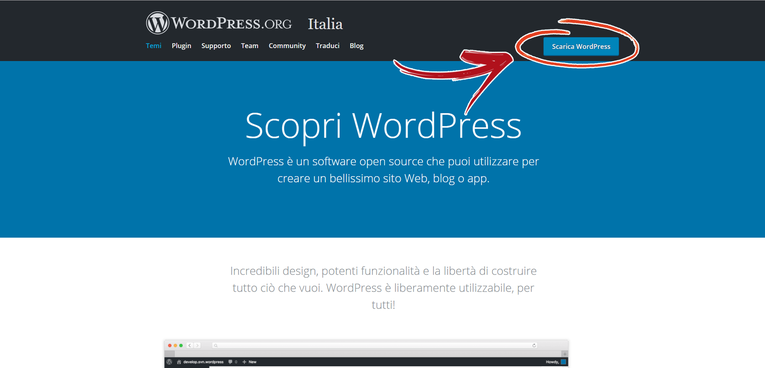Click the Scarica WordPress button

click(581, 47)
